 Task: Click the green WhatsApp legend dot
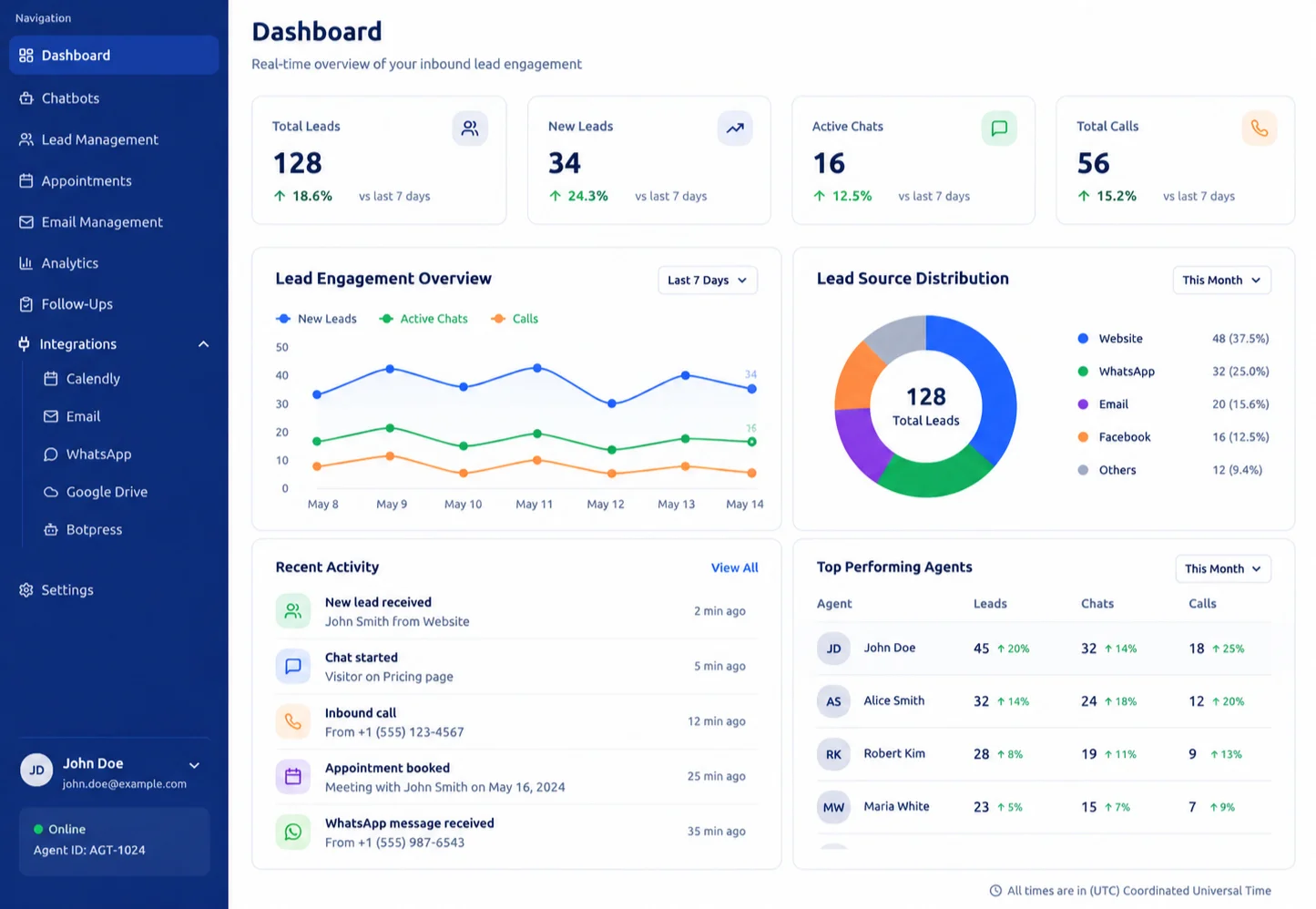pos(1083,372)
